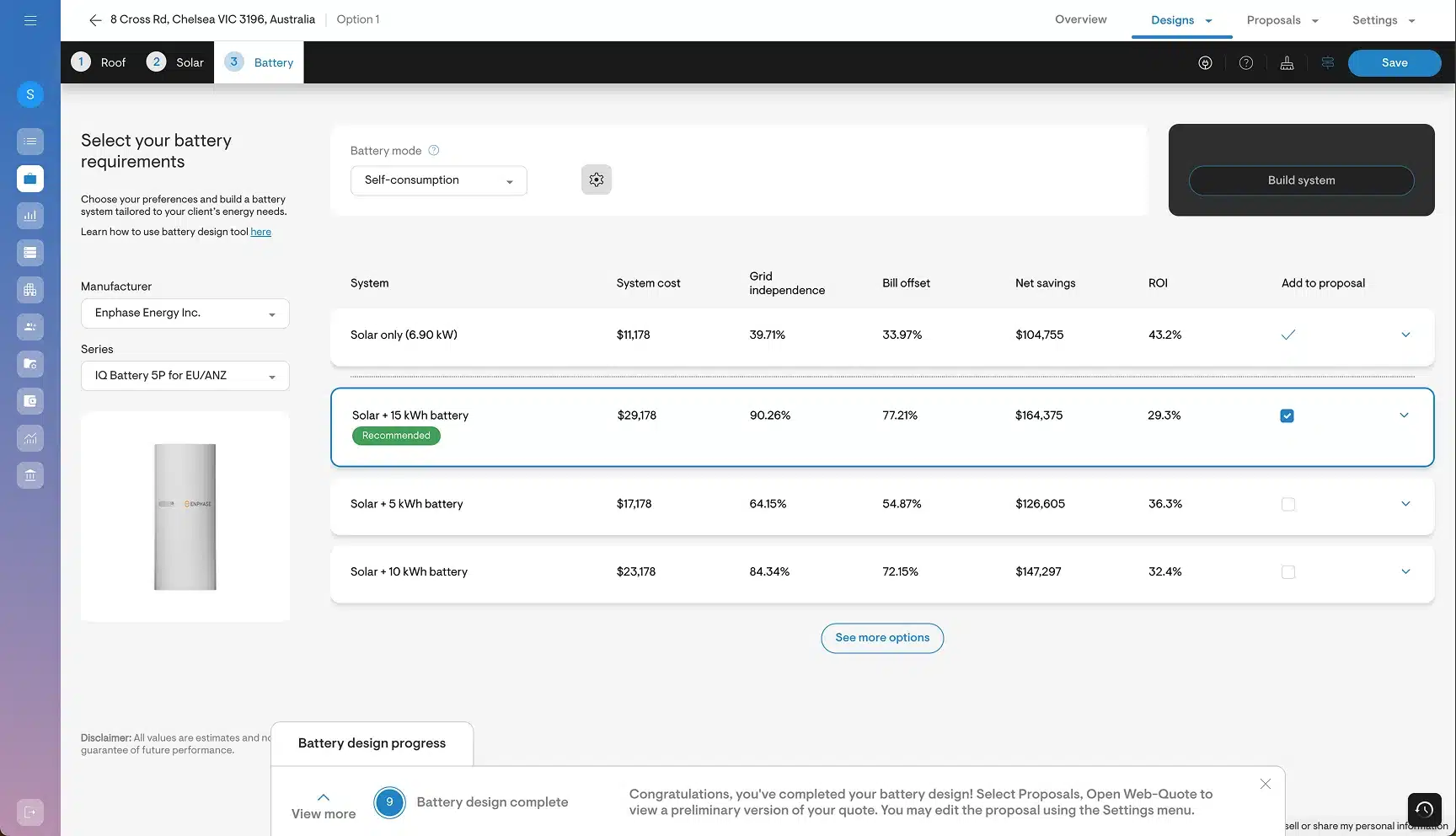Click the back arrow beside the address
The height and width of the screenshot is (836, 1456).
95,20
